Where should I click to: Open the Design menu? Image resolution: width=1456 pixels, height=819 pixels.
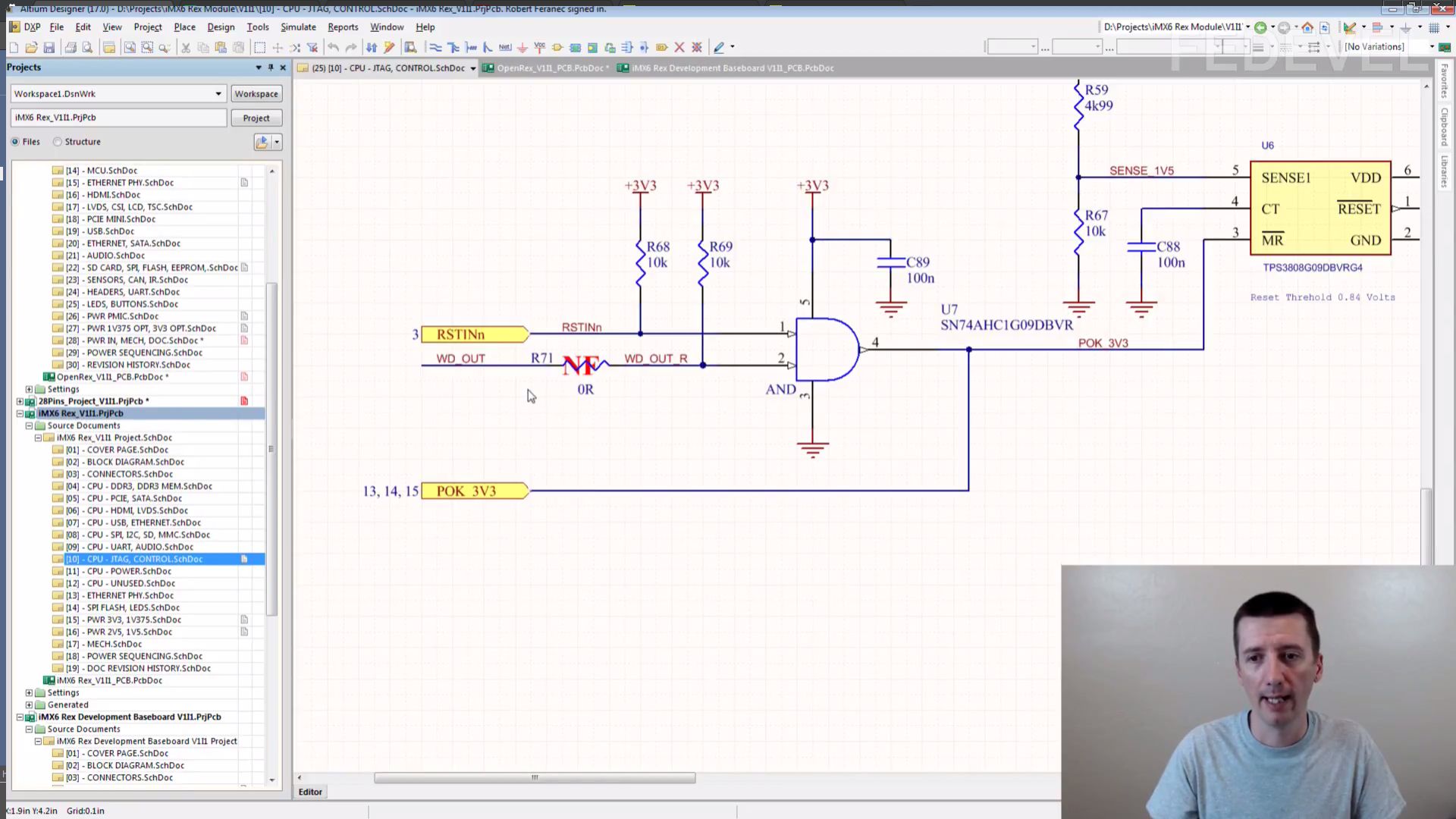pyautogui.click(x=221, y=27)
